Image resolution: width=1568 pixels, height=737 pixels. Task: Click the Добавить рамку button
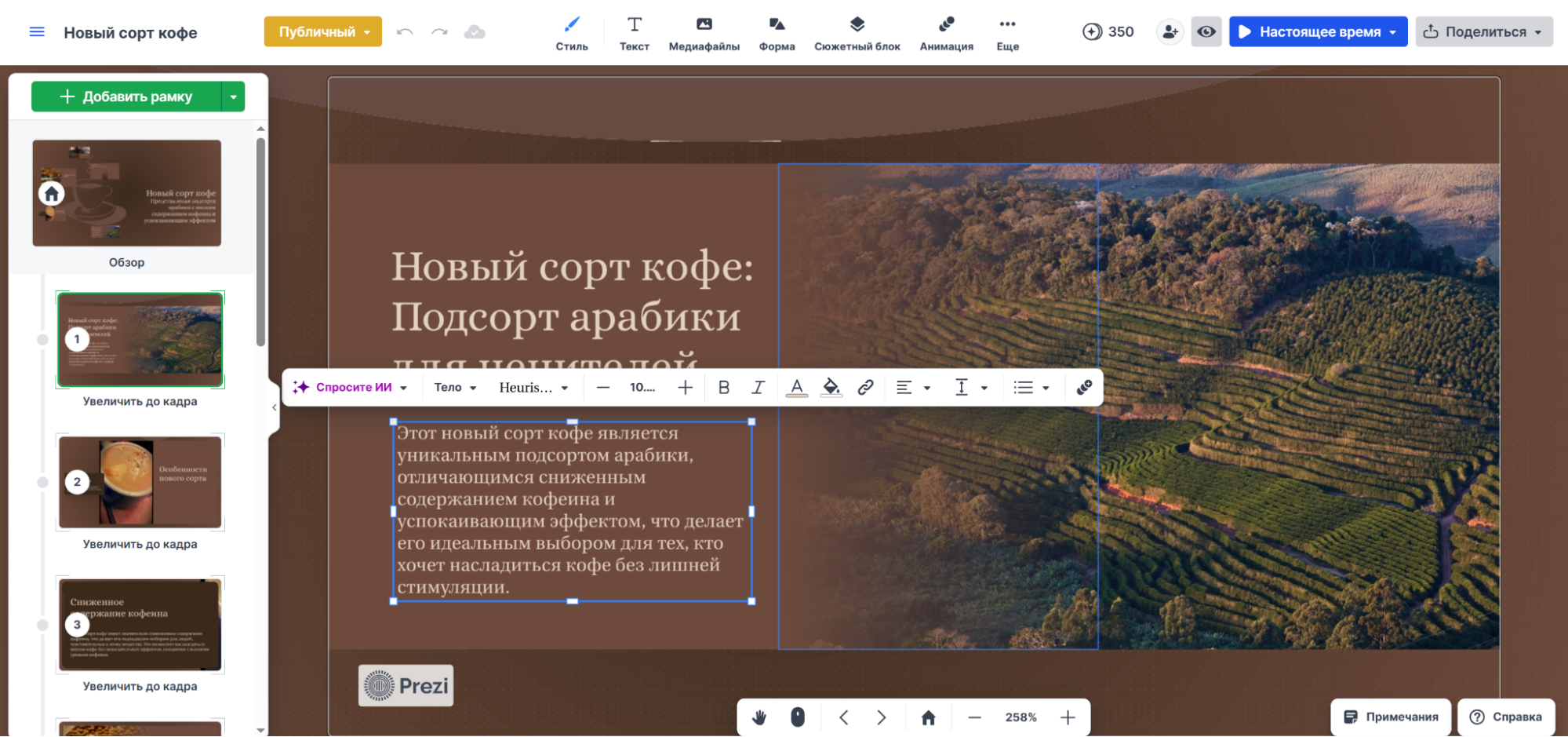coord(127,97)
